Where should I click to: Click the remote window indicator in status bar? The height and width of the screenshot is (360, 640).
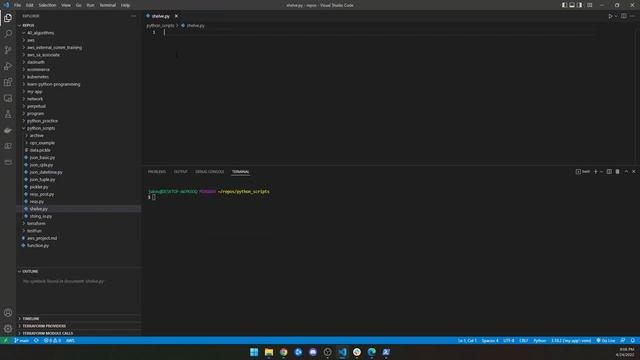point(5,340)
